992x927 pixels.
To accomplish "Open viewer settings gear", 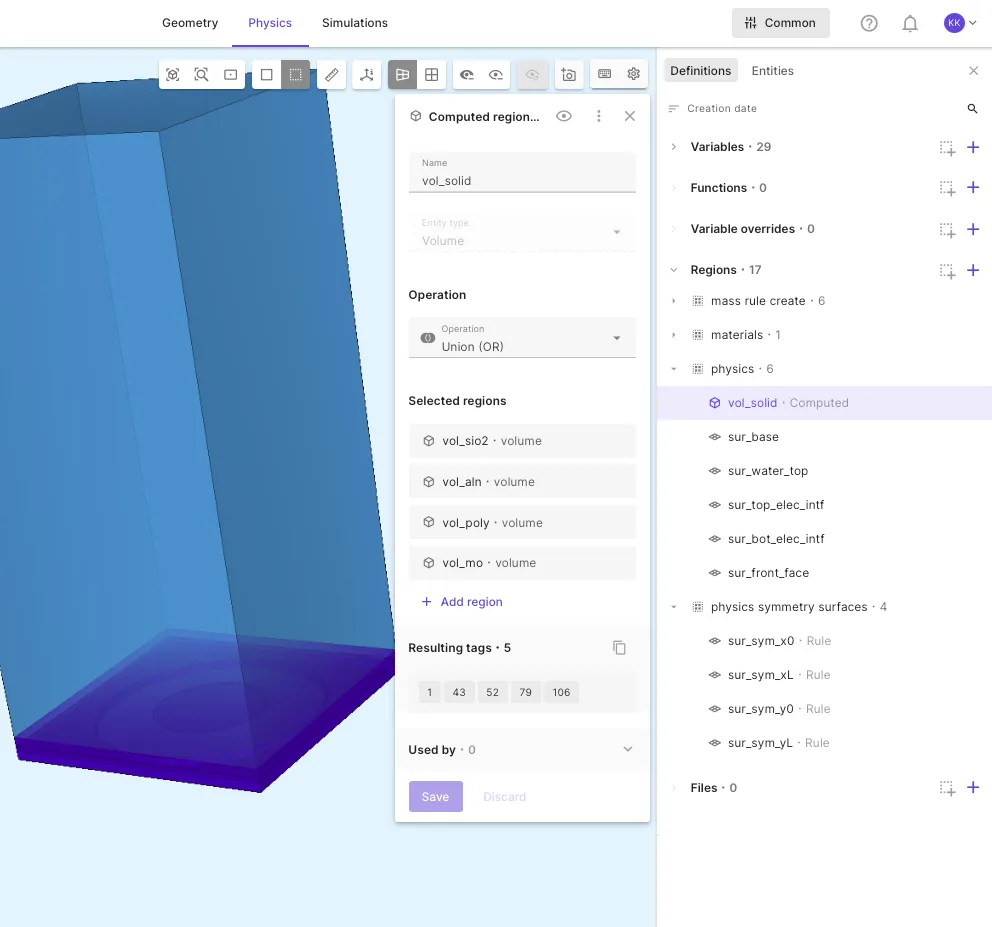I will tap(633, 75).
